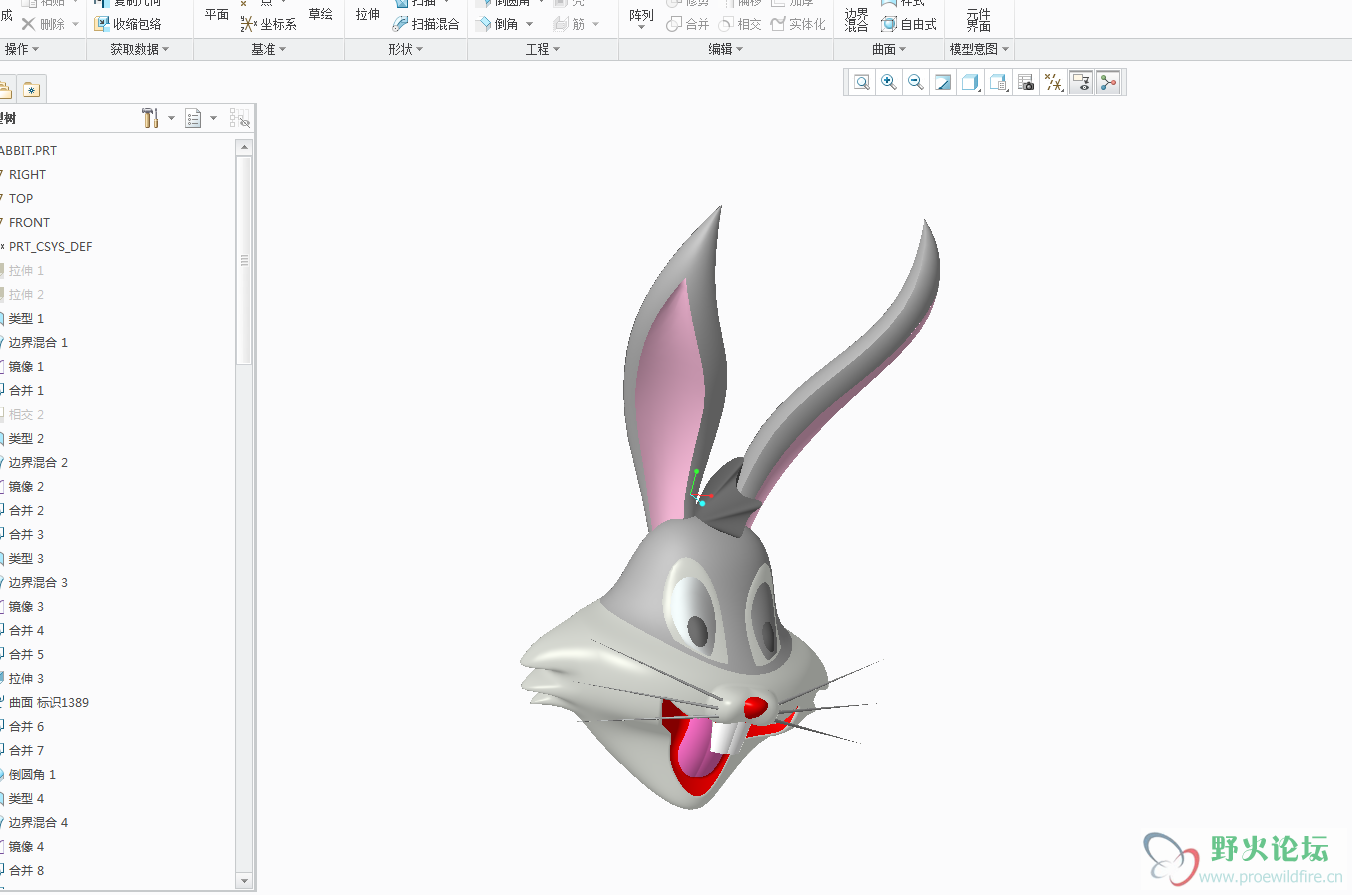
Task: Select feature 拉伸 1 in tree
Action: click(x=26, y=270)
